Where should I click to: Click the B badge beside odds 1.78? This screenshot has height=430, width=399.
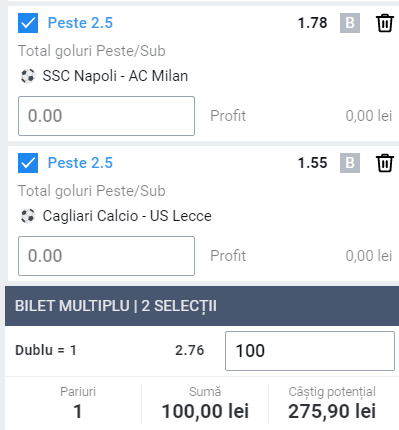click(x=350, y=23)
